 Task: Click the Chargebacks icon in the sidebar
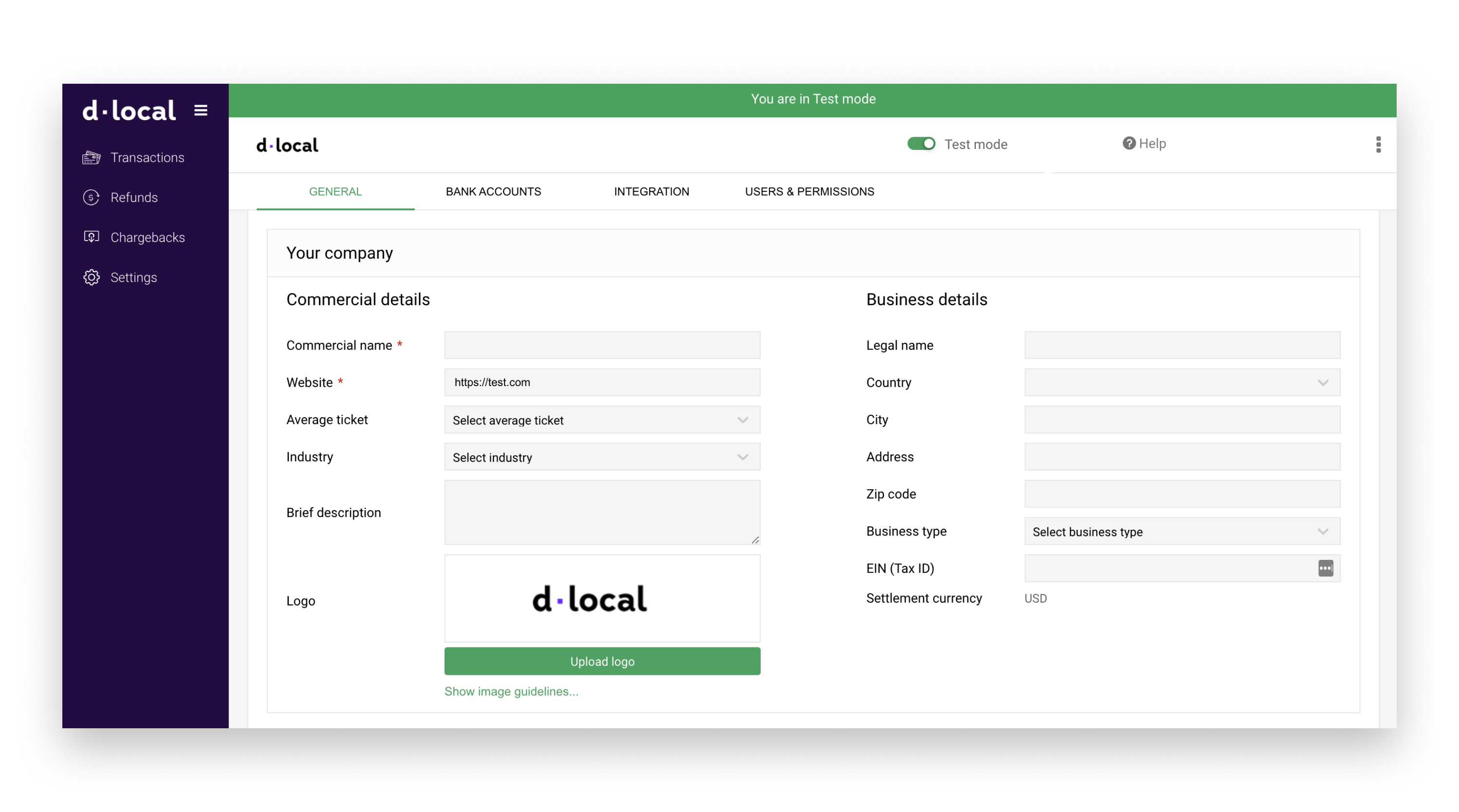point(91,237)
